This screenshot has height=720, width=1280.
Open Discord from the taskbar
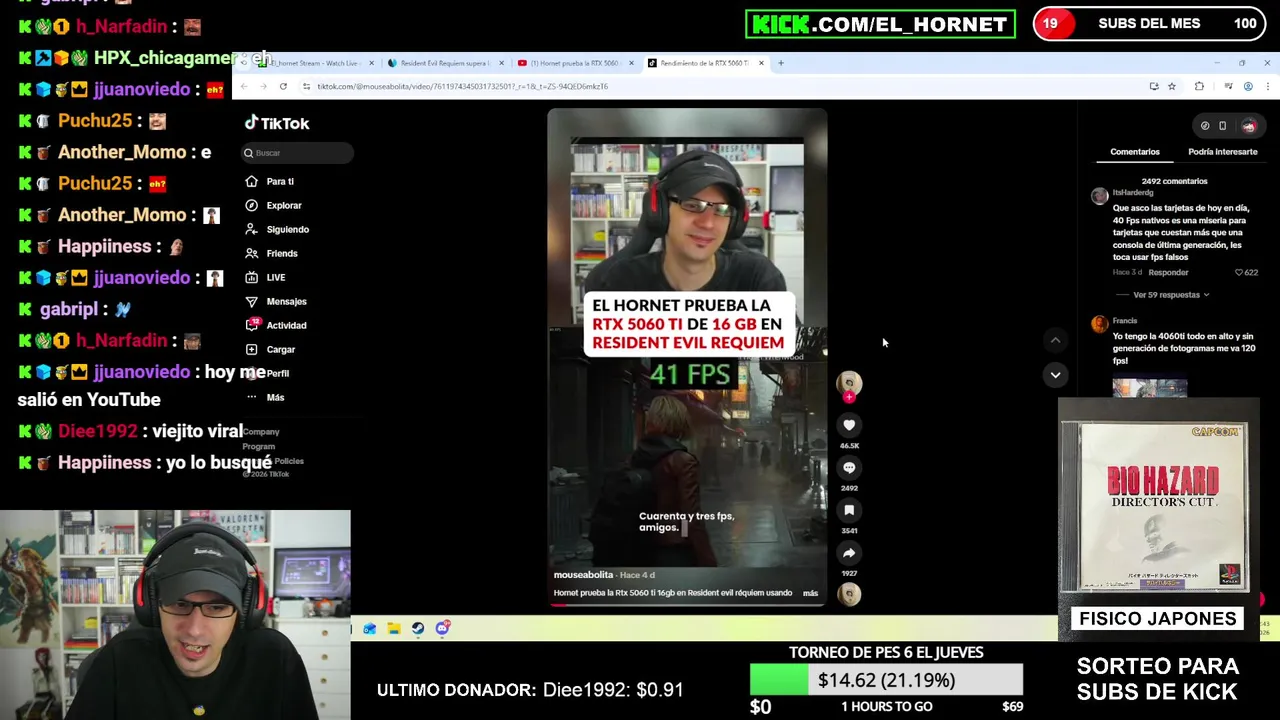[442, 628]
